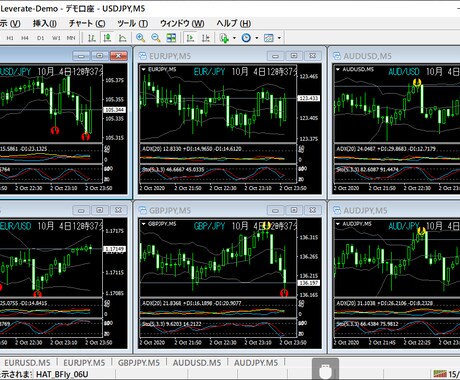Zoom in on the chart
Image resolution: width=460 pixels, height=380 pixels.
click(140, 38)
